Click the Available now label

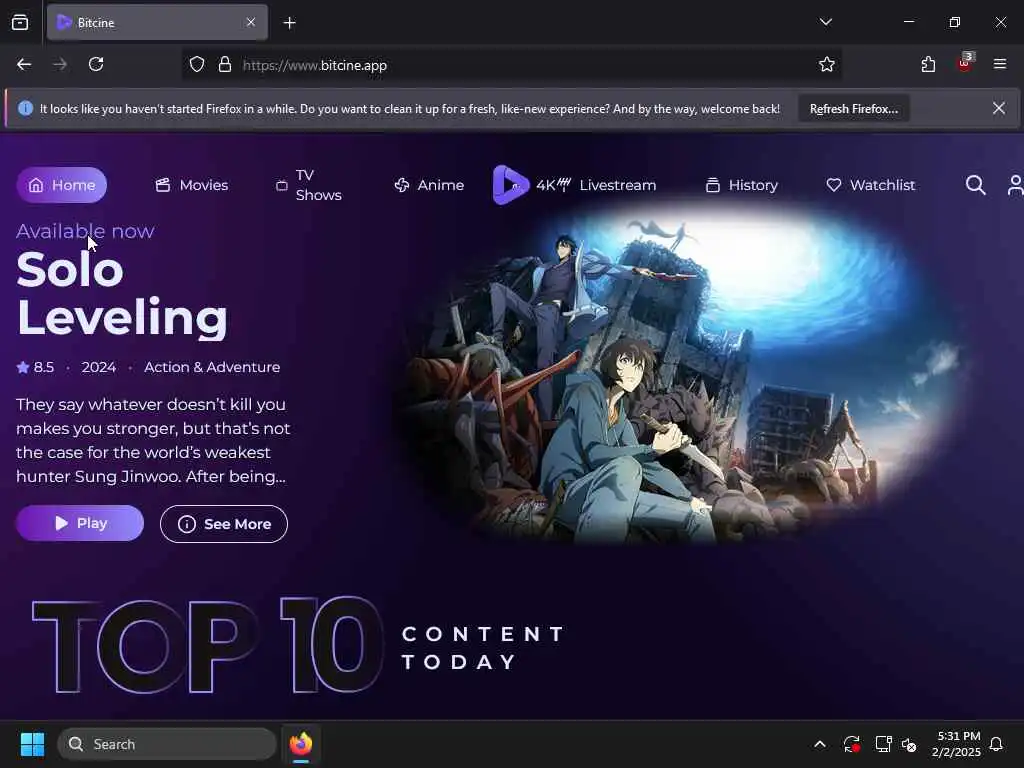(x=85, y=231)
